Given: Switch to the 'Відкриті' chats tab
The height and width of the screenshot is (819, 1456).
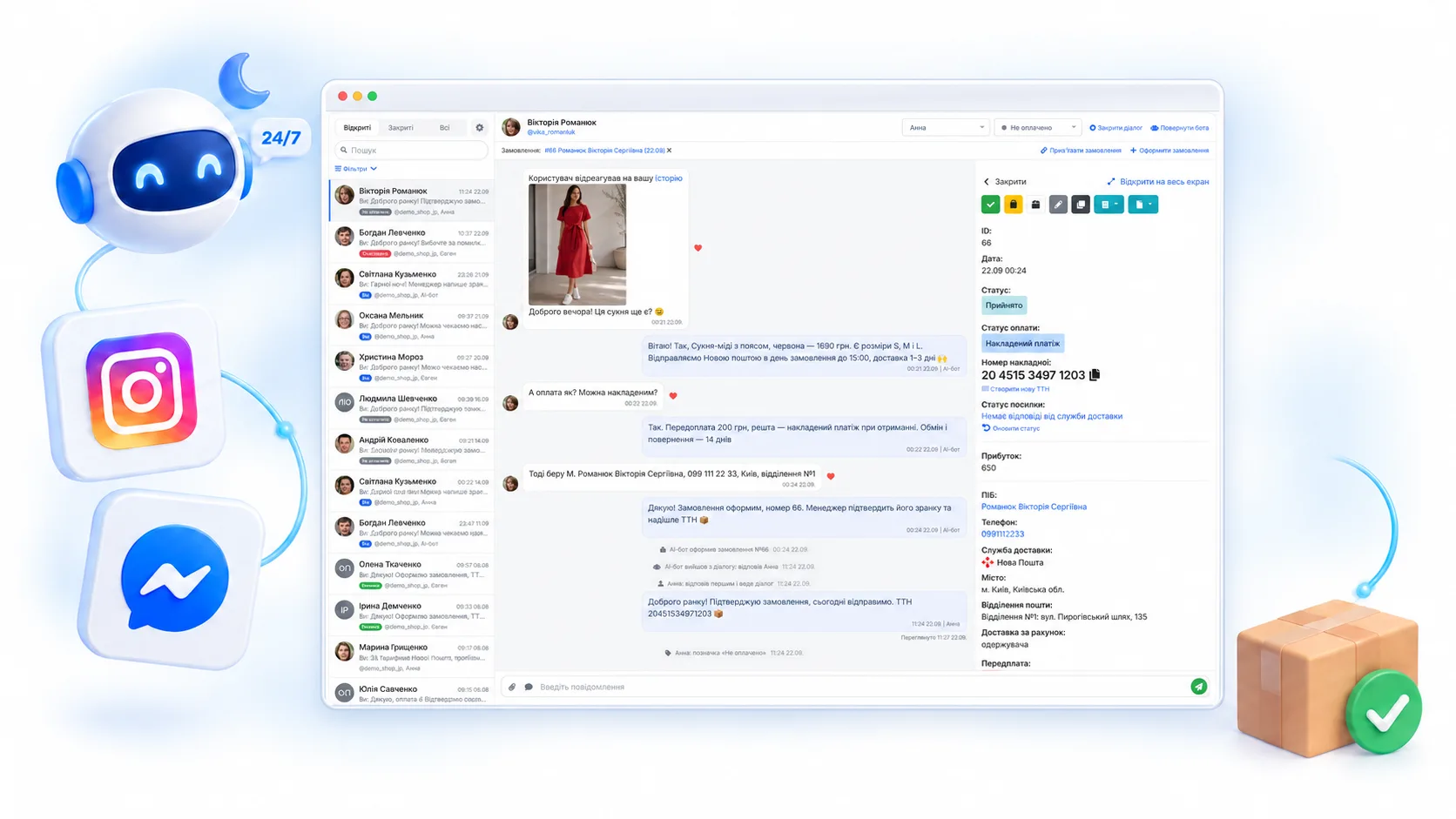Looking at the screenshot, I should (x=357, y=128).
